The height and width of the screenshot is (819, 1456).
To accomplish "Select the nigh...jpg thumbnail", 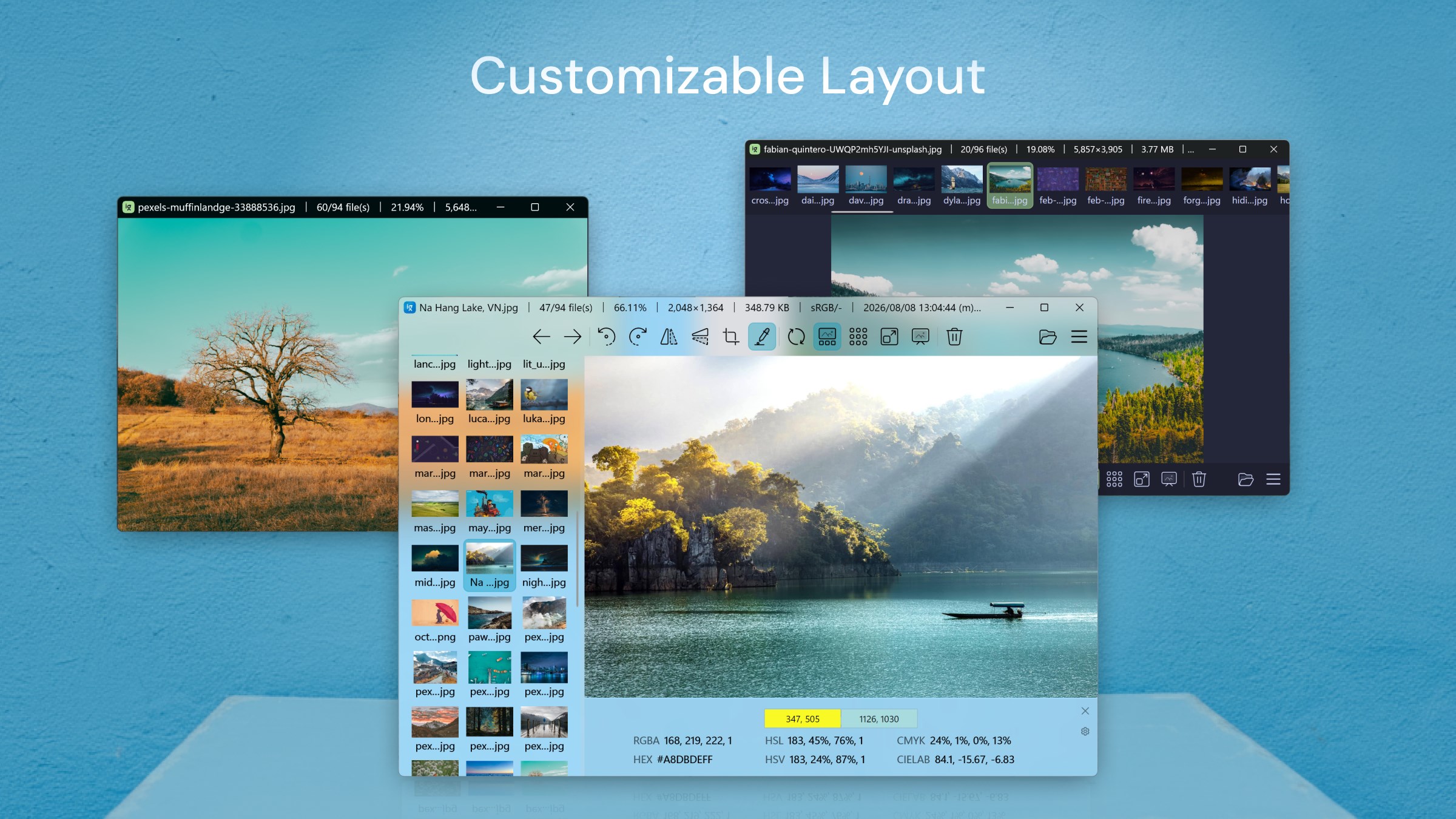I will (x=544, y=566).
